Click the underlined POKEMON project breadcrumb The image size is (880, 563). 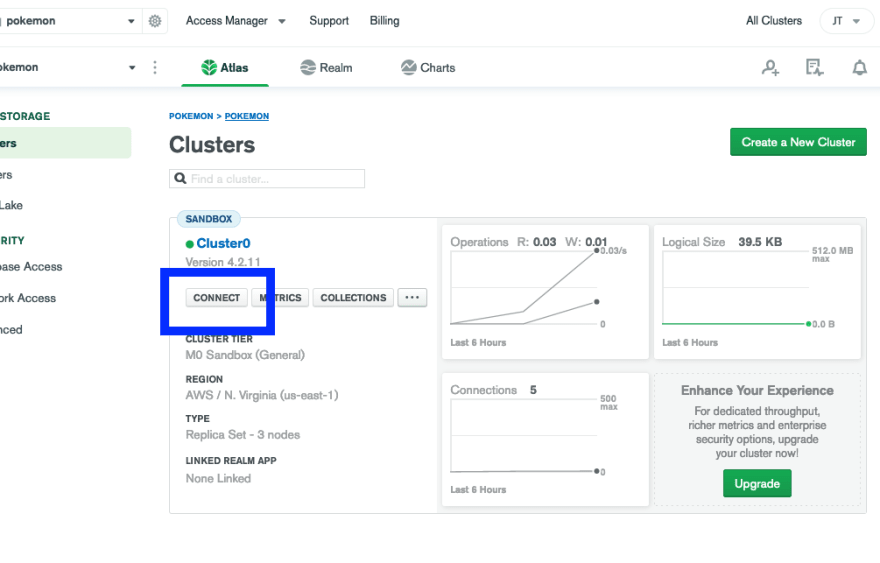pyautogui.click(x=246, y=116)
